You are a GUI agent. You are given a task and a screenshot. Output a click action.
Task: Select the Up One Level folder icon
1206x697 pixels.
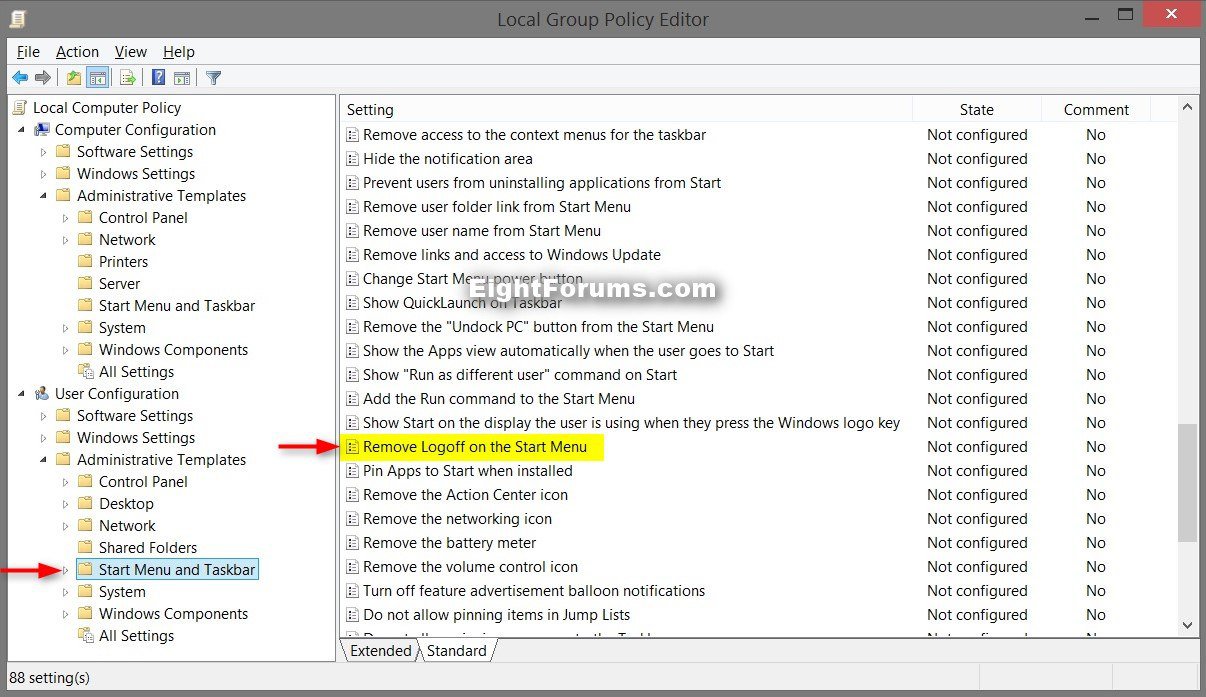(71, 77)
